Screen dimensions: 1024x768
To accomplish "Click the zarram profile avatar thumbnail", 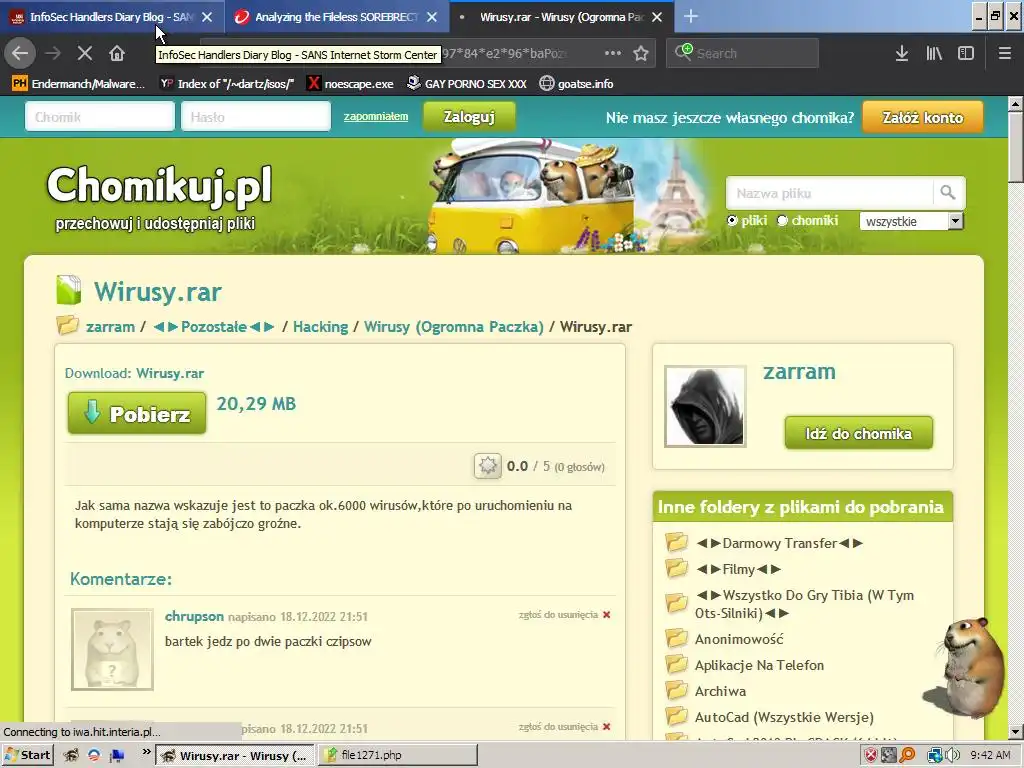I will coord(705,406).
